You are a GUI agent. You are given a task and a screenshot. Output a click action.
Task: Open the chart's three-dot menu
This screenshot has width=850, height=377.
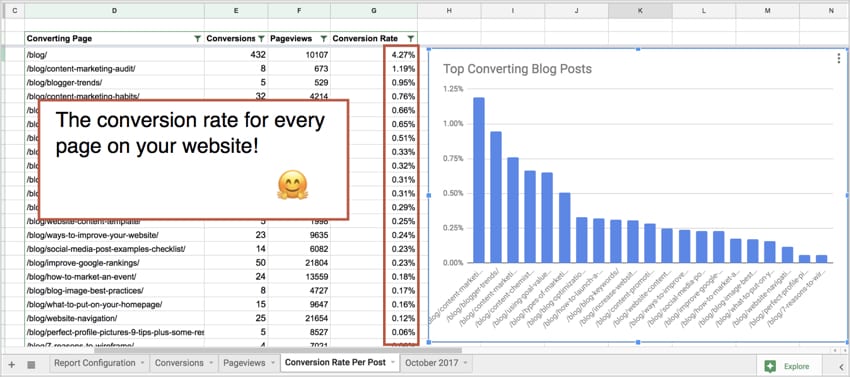click(x=839, y=58)
